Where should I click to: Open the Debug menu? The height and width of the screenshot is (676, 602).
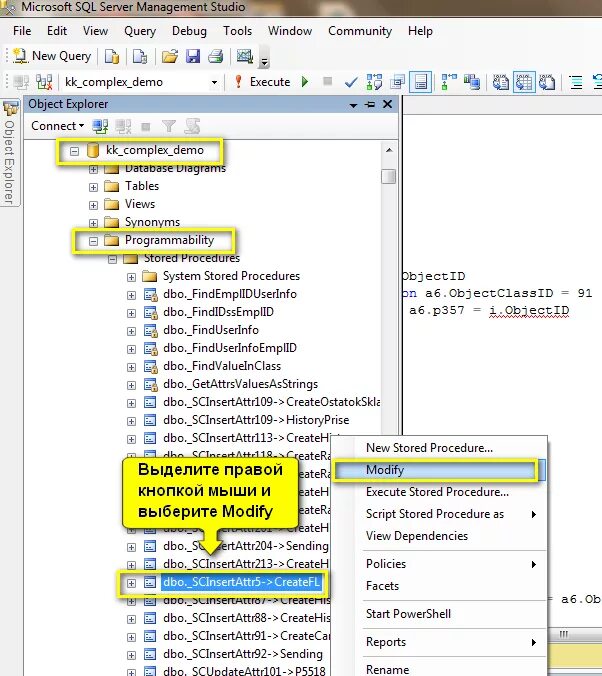189,31
